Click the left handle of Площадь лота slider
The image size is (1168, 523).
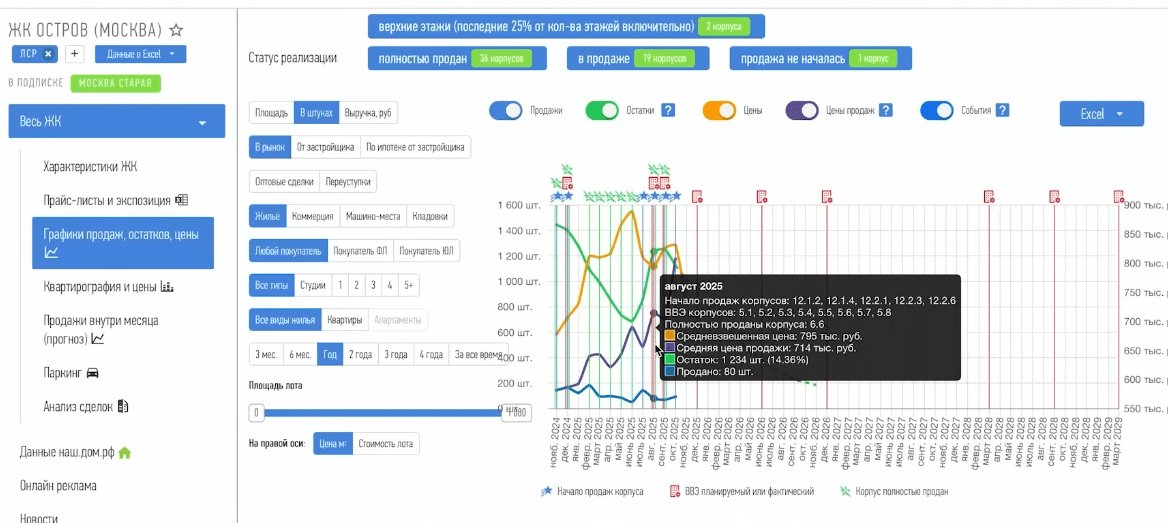pyautogui.click(x=256, y=412)
